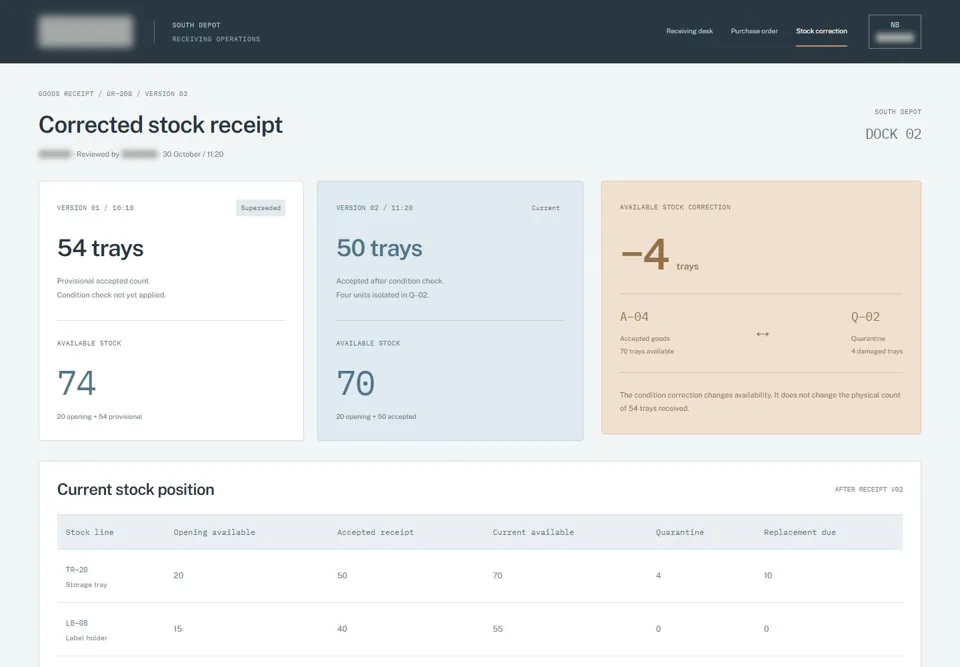Click the A-04 location code

click(x=634, y=317)
